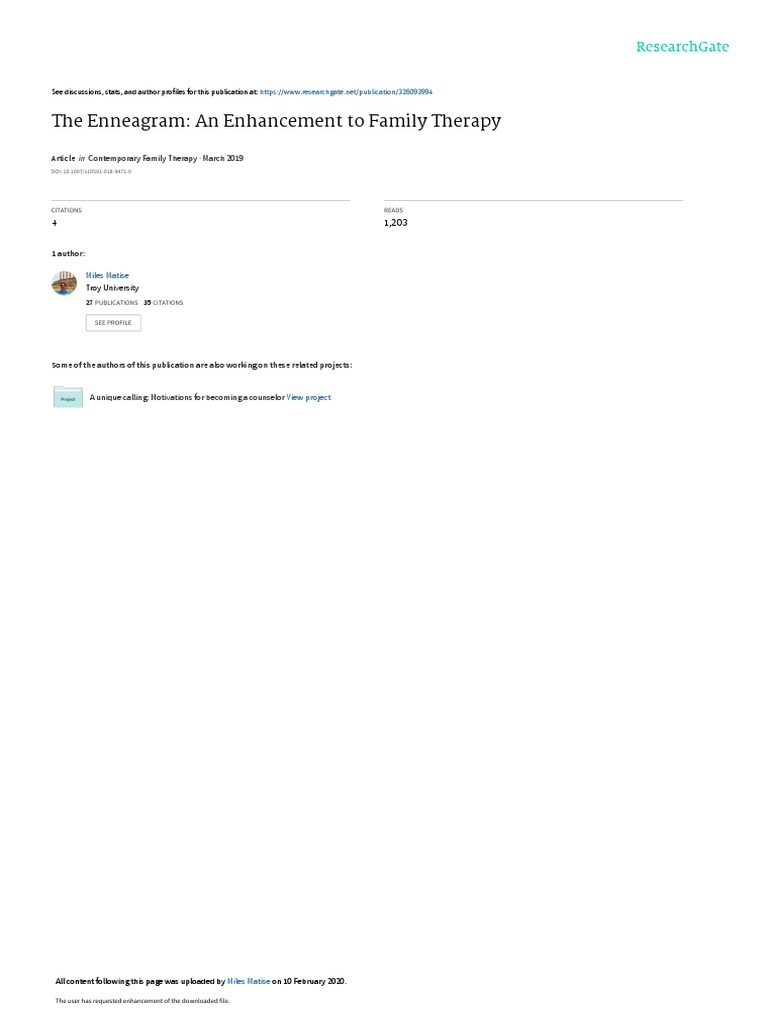Image resolution: width=768 pixels, height=1024 pixels.
Task: Click the READS label heading
Action: [393, 210]
